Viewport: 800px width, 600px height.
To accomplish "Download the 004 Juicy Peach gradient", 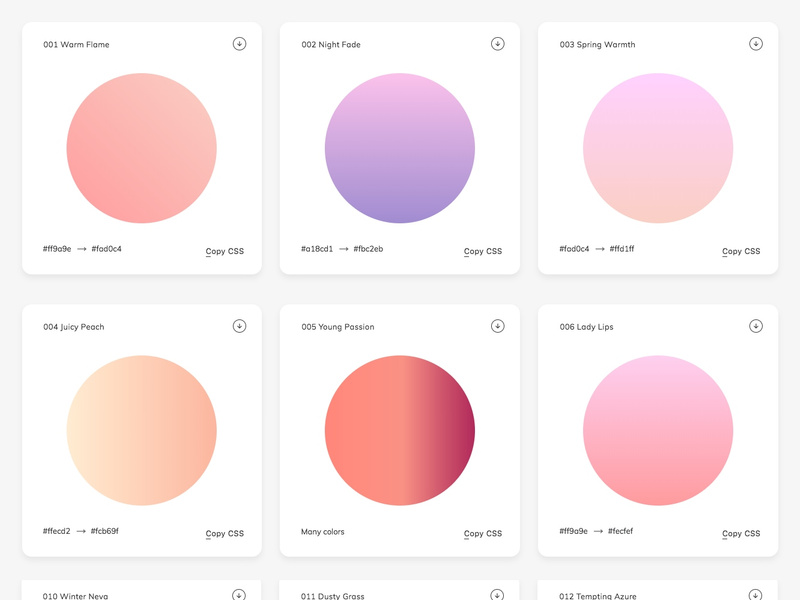I will [x=239, y=326].
